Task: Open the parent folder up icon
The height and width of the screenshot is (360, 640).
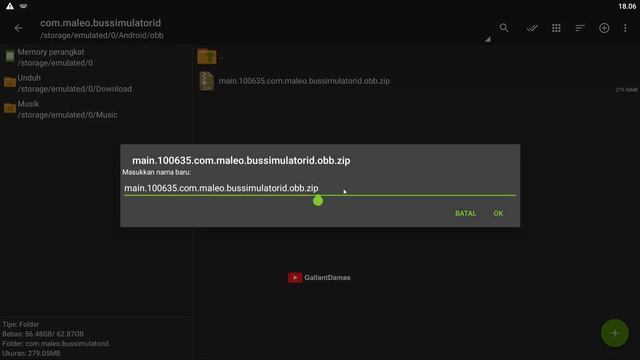Action: coord(207,56)
